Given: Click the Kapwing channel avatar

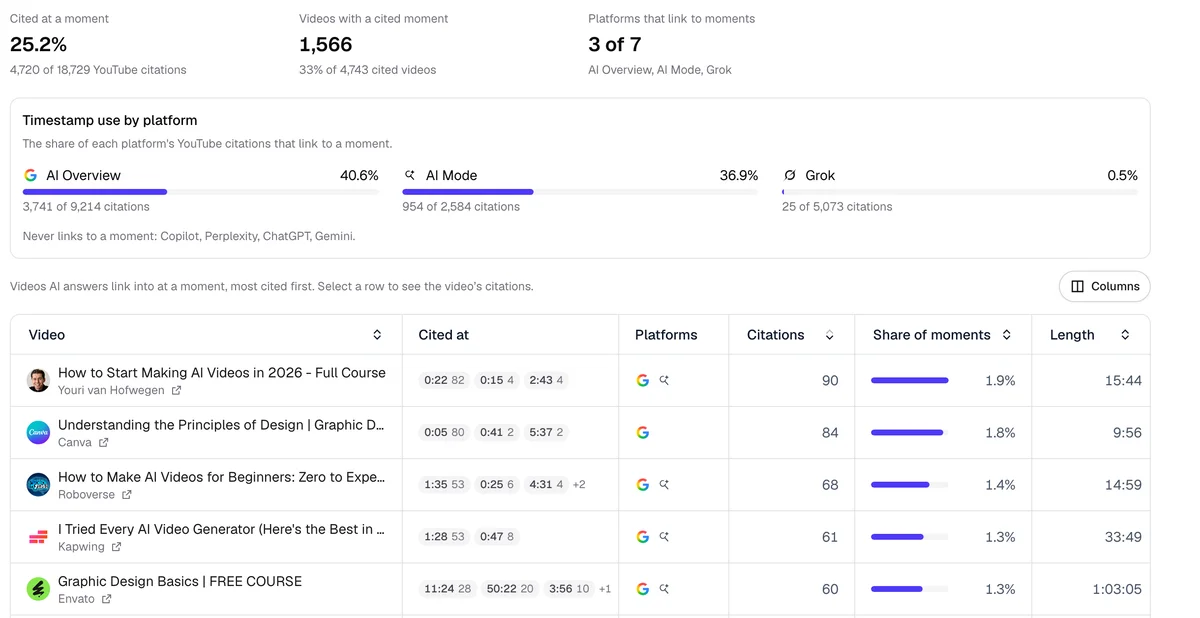Looking at the screenshot, I should coord(38,537).
